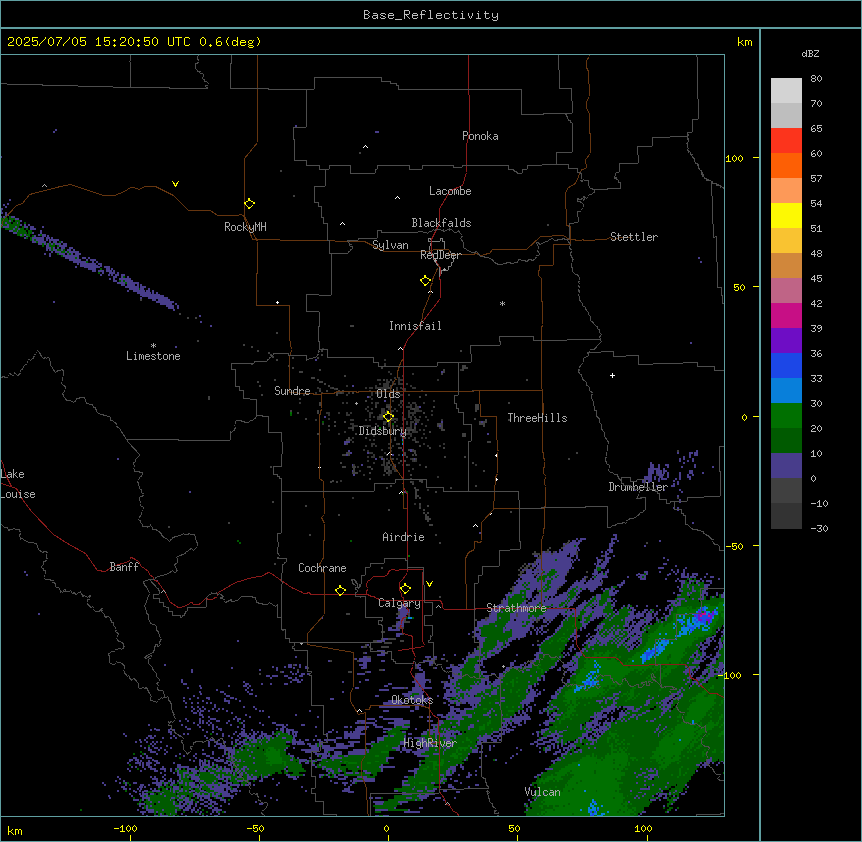862x842 pixels.
Task: Select the light blue 33 dBZ legend swatch
Action: pyautogui.click(x=786, y=390)
